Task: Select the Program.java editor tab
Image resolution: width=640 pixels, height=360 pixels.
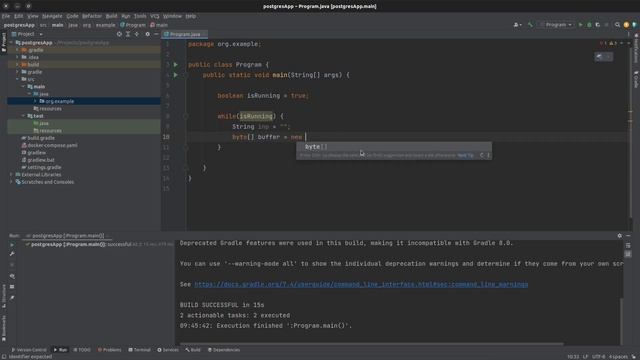Action: tap(185, 34)
